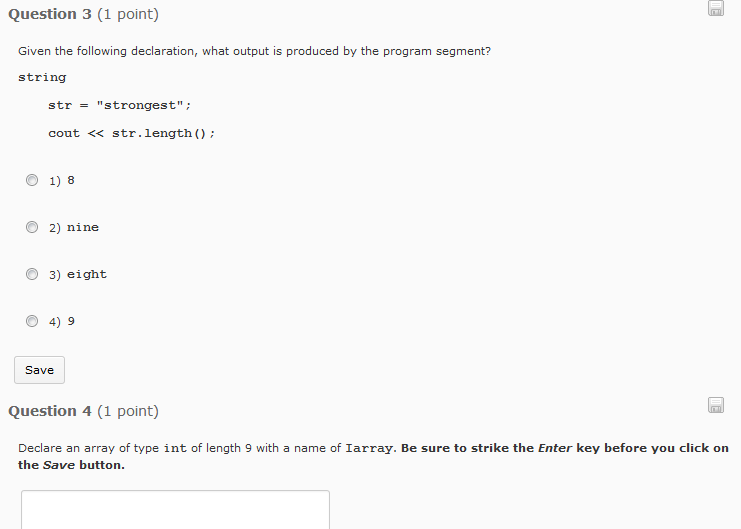
Task: Click the "9" answer text of option 4
Action: point(71,321)
